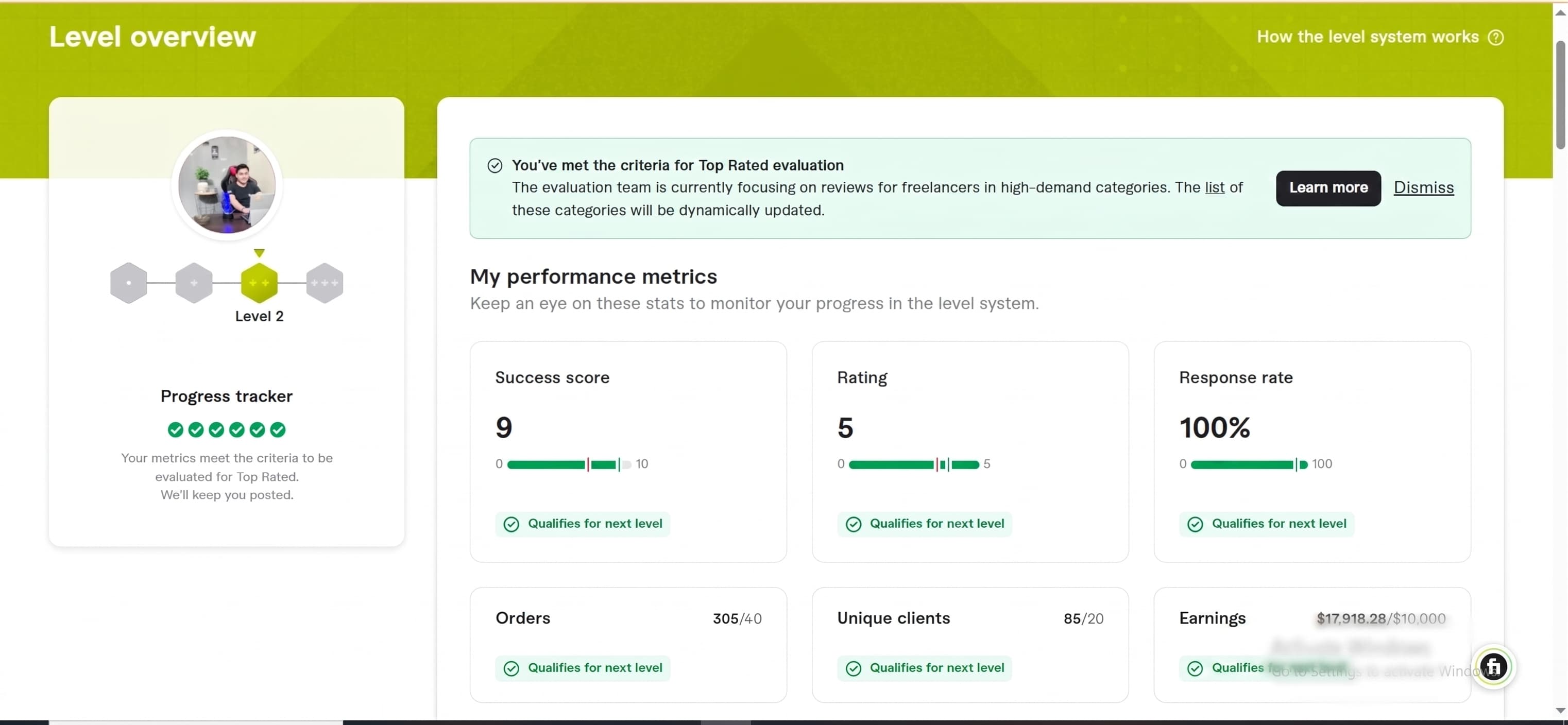Click the Orders value '305/40'
This screenshot has width=1568, height=725.
click(737, 618)
